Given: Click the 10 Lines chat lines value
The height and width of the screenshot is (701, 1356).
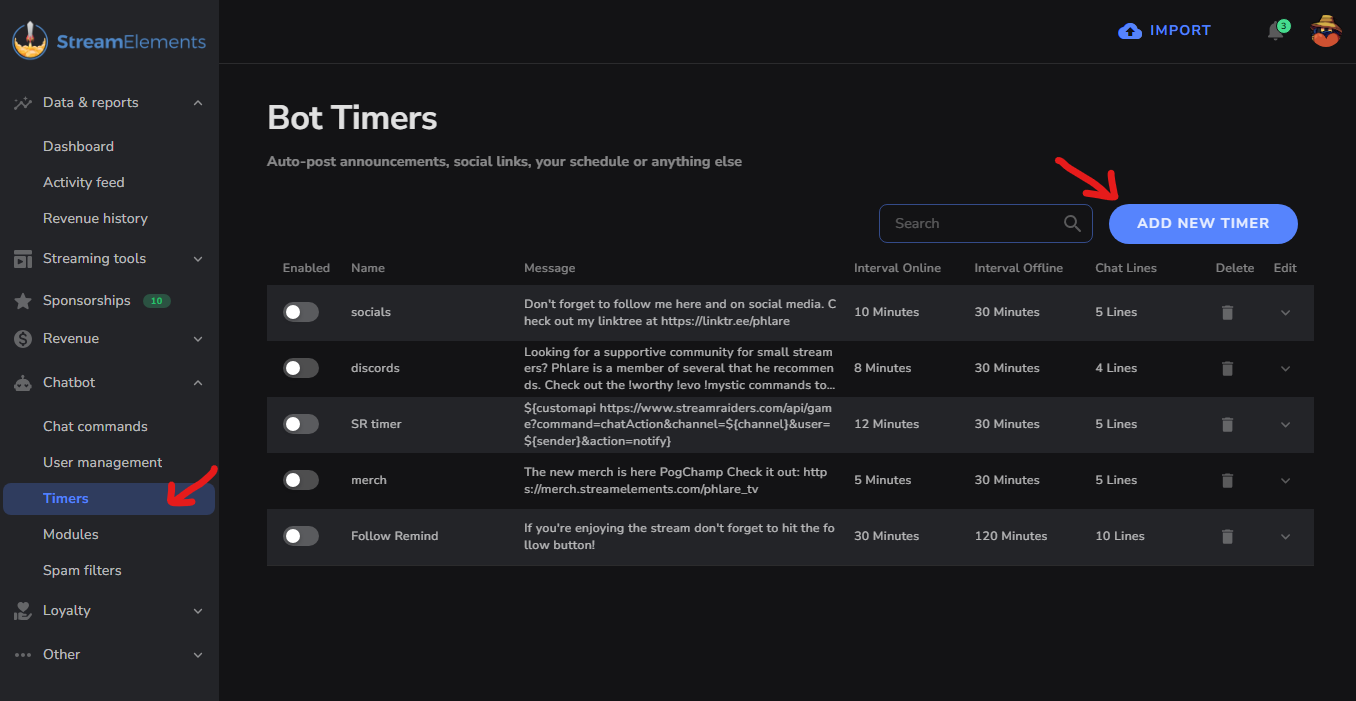Looking at the screenshot, I should coord(1120,536).
